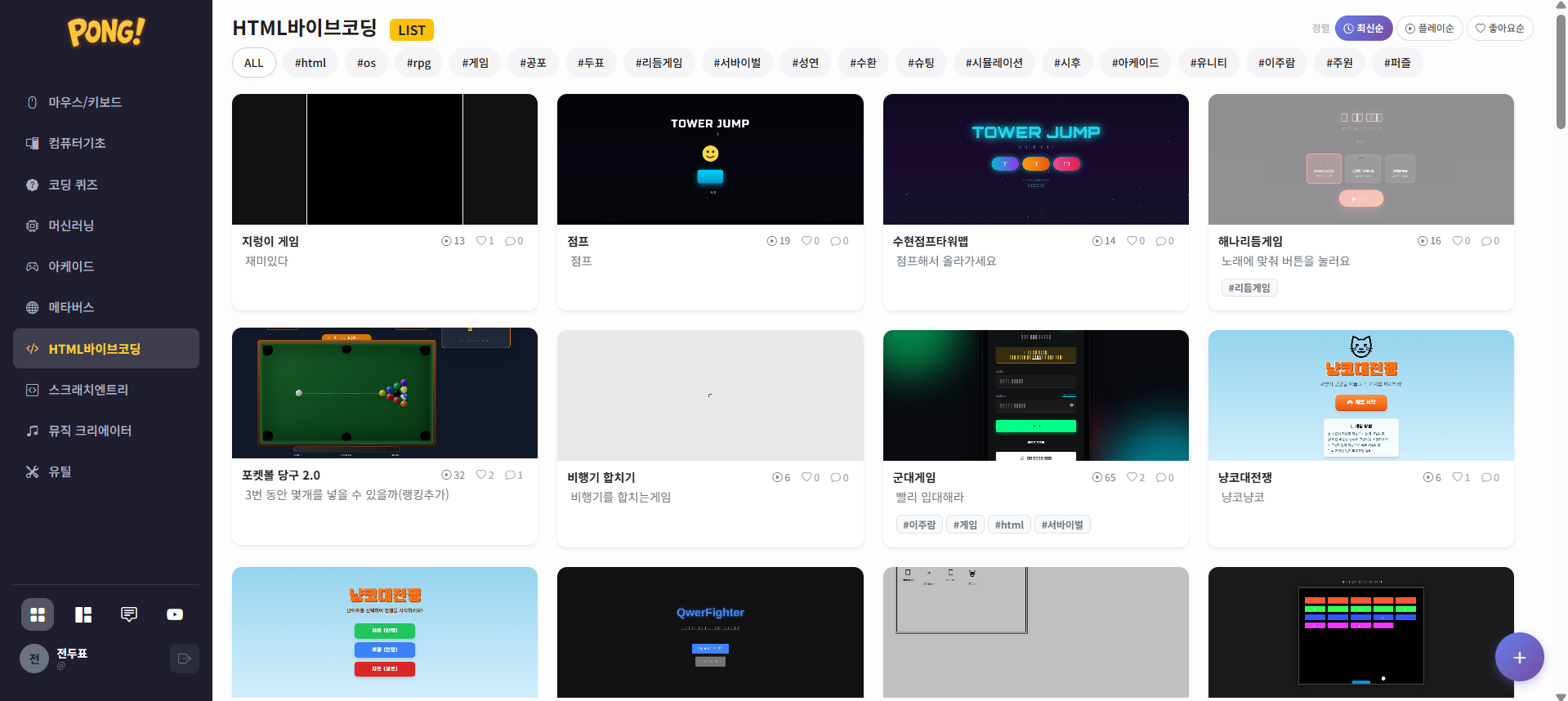Click the comment icon on 포켓볼 당구 2.0

coord(510,475)
